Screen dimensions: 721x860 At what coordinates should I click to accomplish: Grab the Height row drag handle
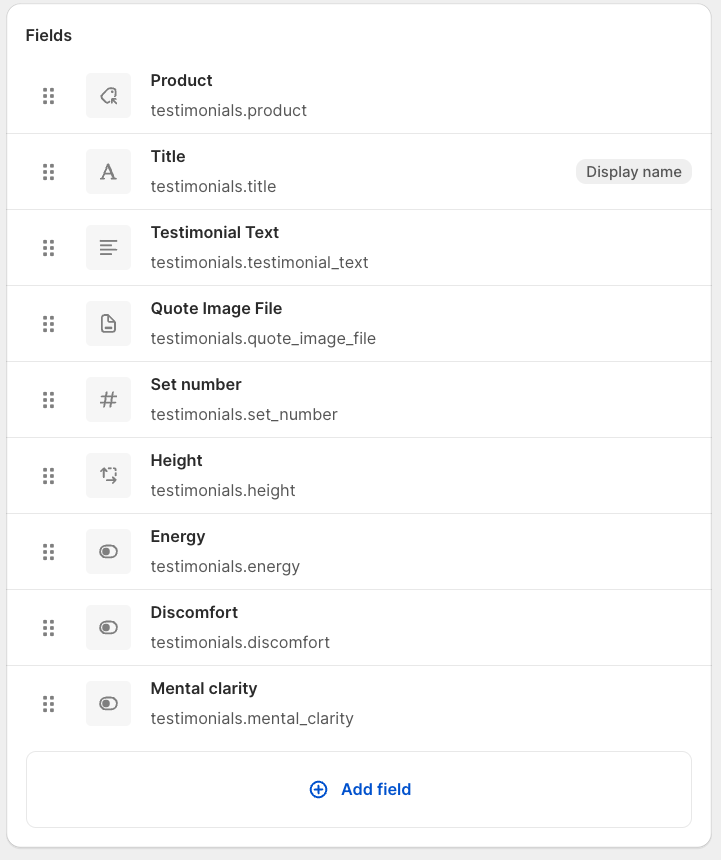coord(48,476)
